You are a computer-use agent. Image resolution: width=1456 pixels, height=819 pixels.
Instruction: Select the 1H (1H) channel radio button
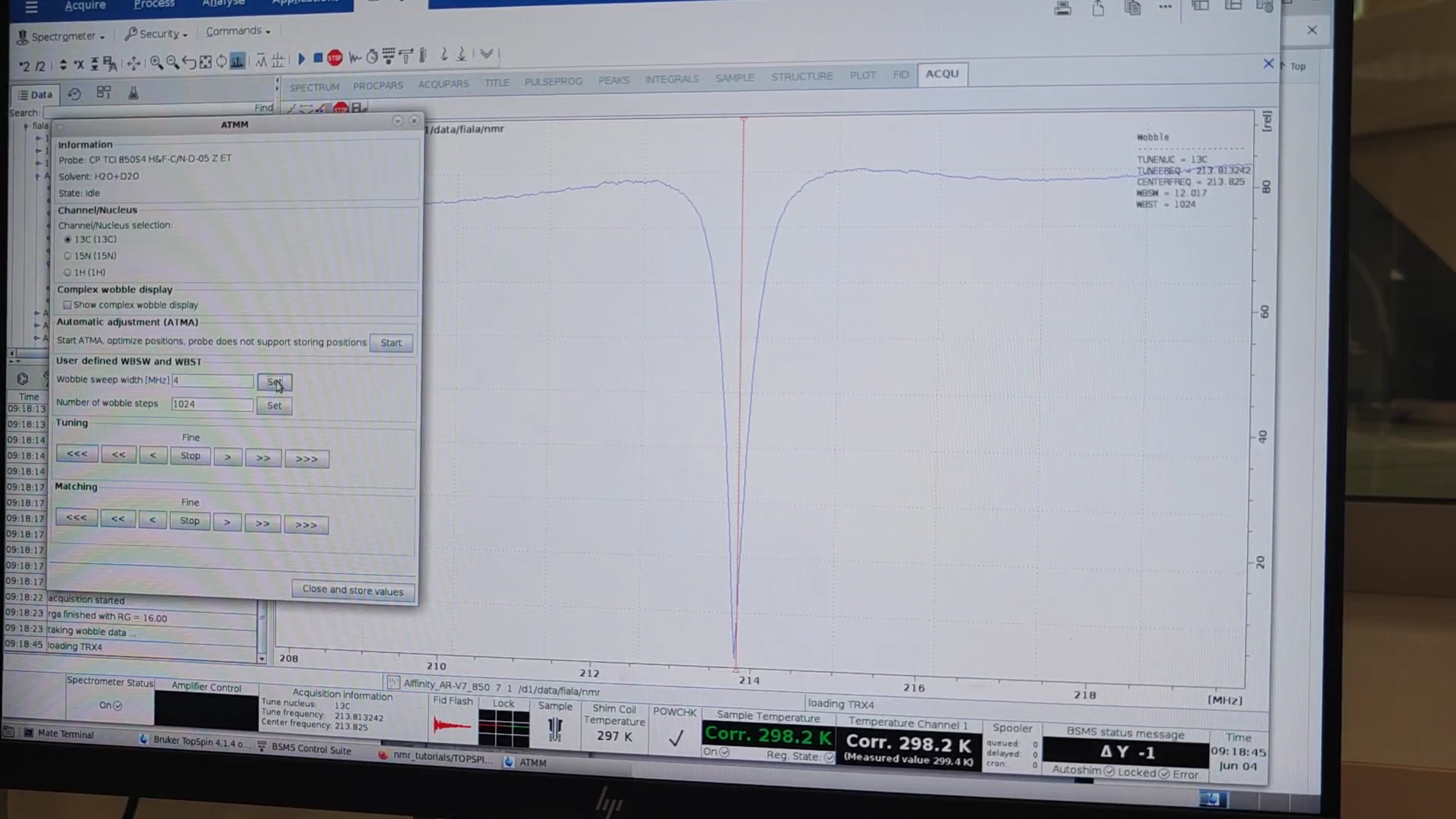tap(68, 272)
